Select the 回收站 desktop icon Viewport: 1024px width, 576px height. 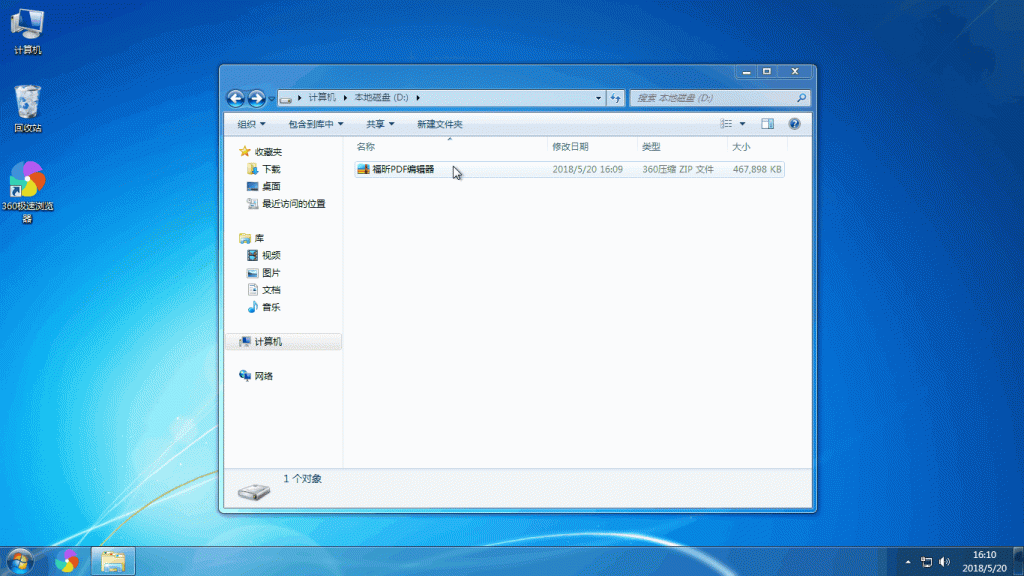(27, 109)
